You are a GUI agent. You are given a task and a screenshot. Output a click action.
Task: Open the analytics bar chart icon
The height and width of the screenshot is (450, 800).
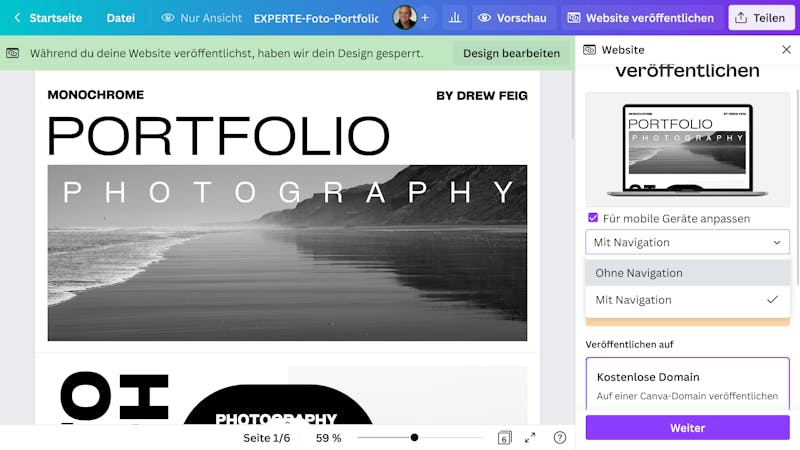[x=455, y=18]
